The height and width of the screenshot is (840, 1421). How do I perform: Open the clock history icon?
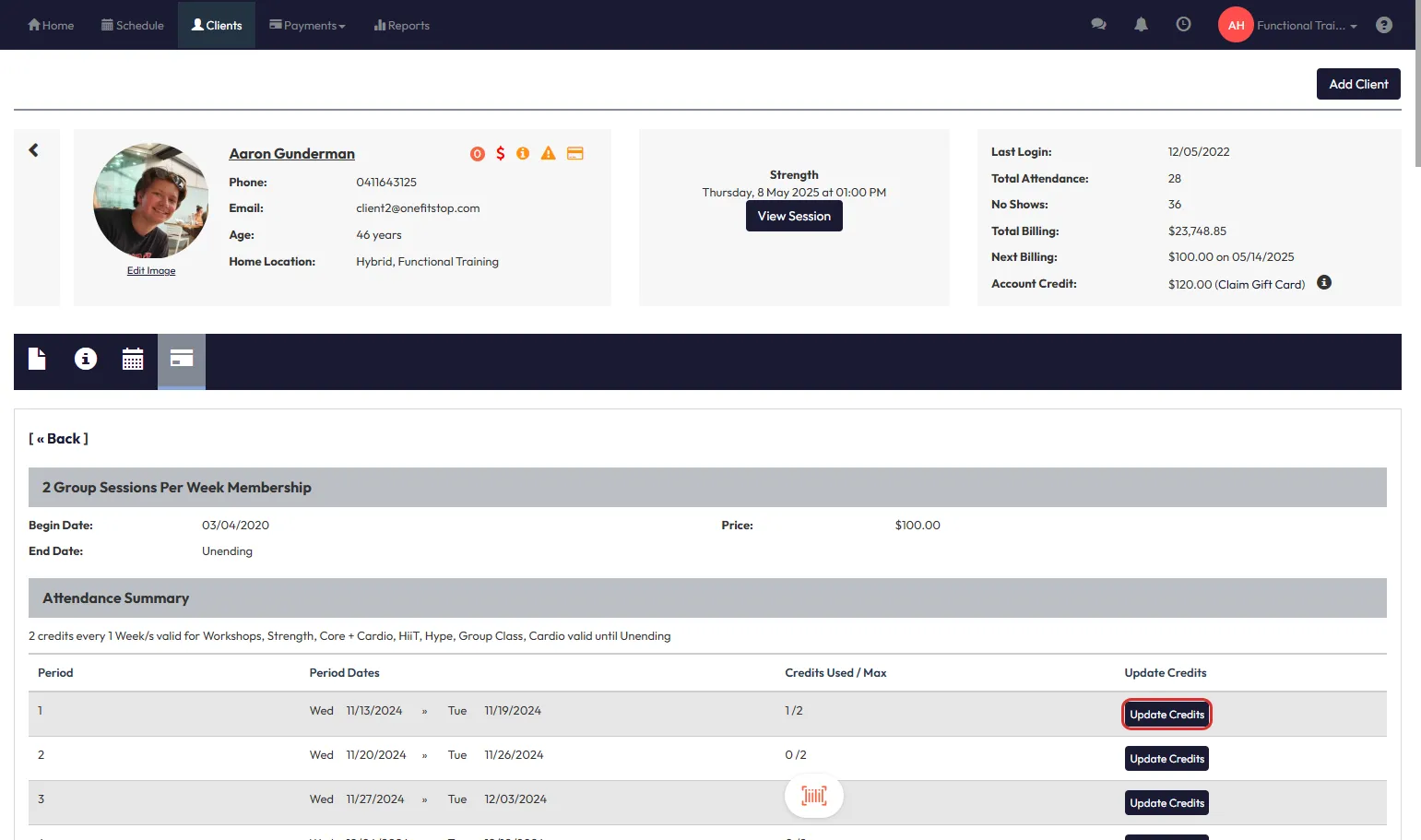(x=1183, y=25)
